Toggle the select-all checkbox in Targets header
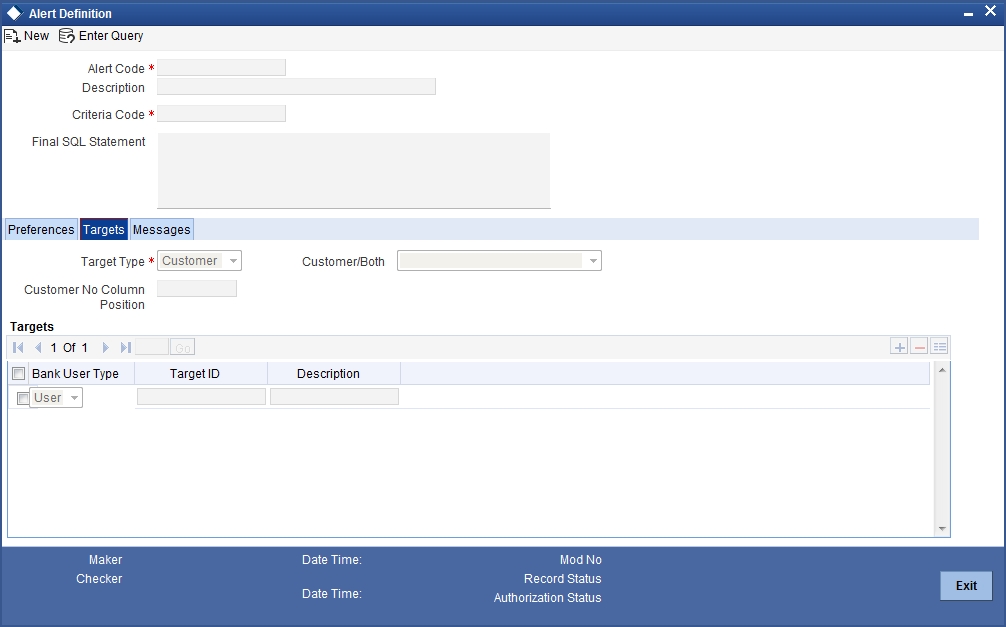 [19, 374]
